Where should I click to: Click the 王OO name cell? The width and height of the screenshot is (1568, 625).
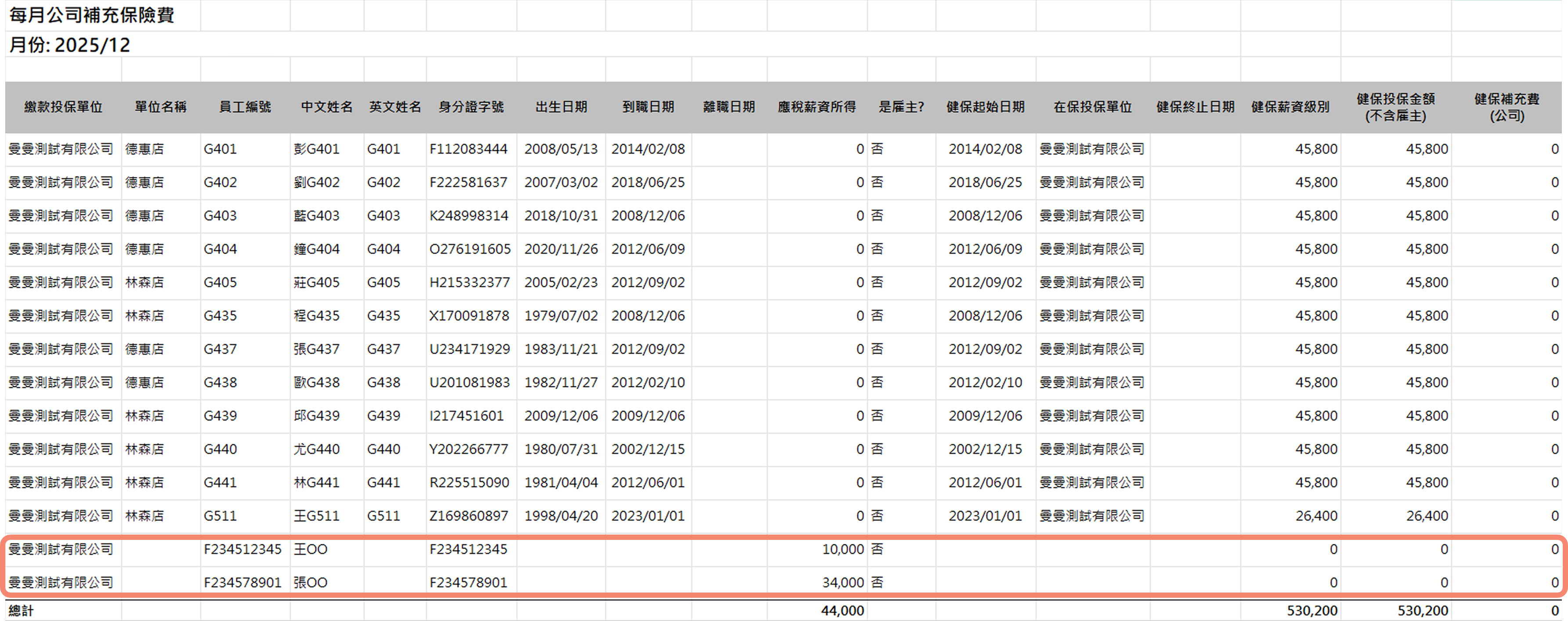311,550
